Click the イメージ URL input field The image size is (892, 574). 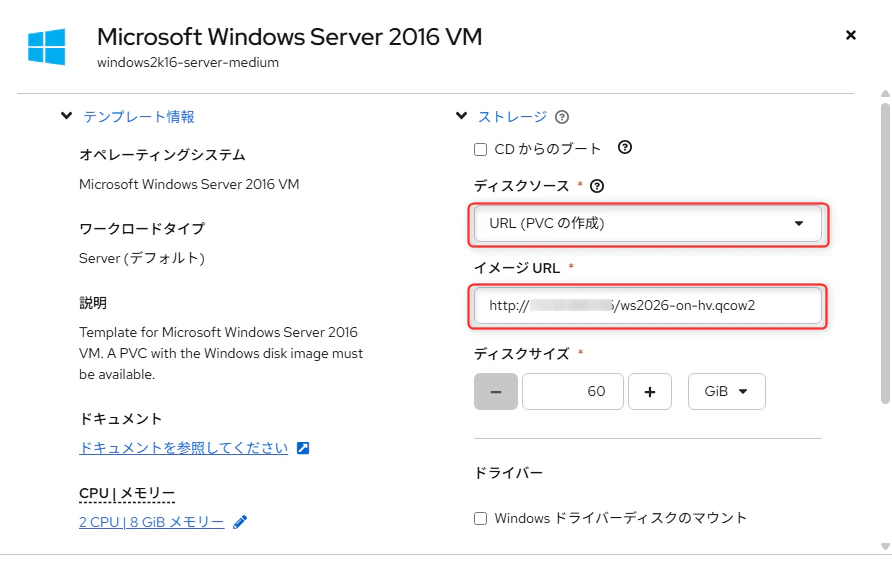[647, 305]
